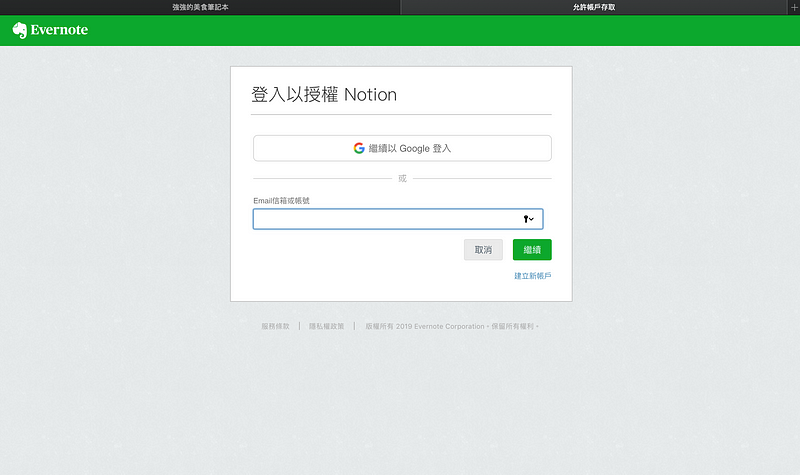Click the Evernote elephant logo
This screenshot has width=800, height=475.
[19, 30]
